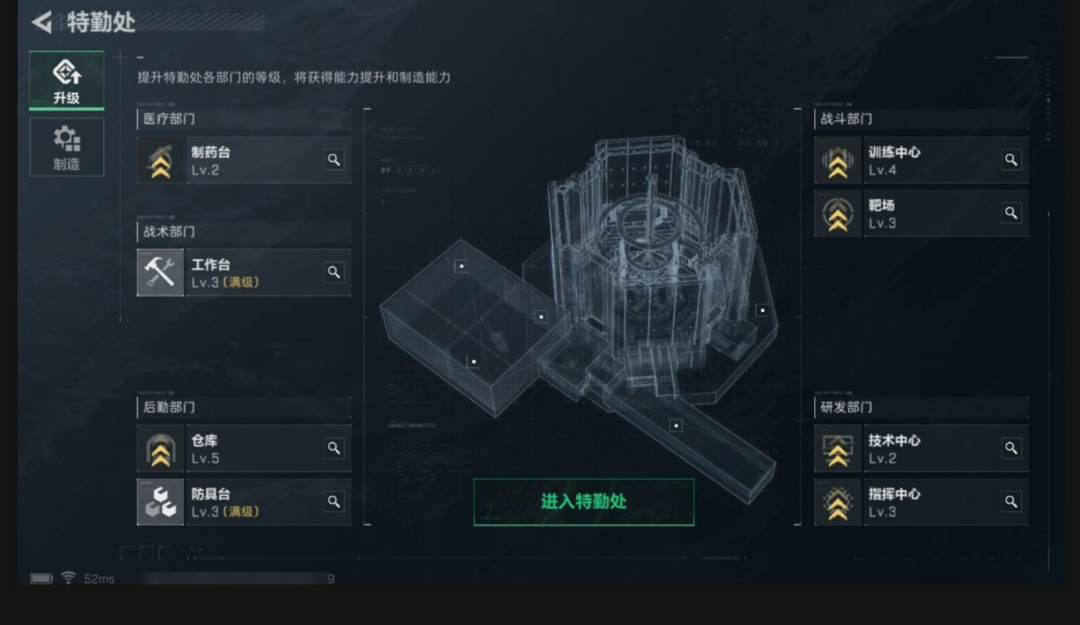Select the 靶场 Lv.3 entry
The height and width of the screenshot is (625, 1080).
922,214
